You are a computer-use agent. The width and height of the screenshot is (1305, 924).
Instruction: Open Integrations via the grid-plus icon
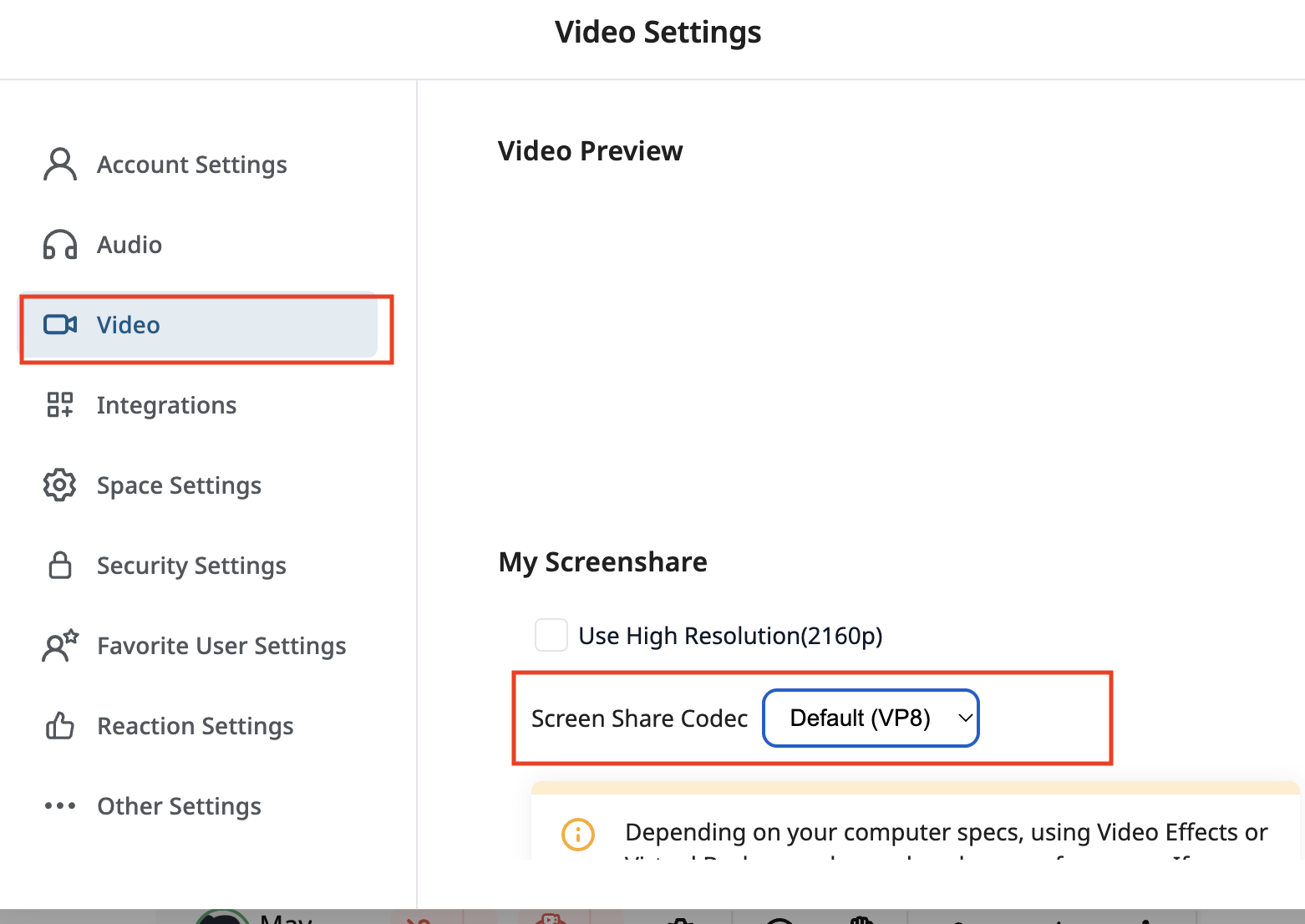point(59,405)
